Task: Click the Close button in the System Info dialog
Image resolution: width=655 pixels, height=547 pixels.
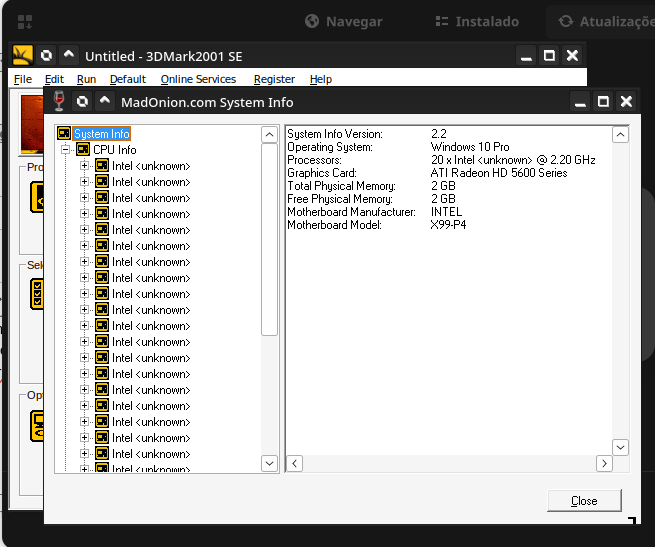Action: (x=584, y=501)
